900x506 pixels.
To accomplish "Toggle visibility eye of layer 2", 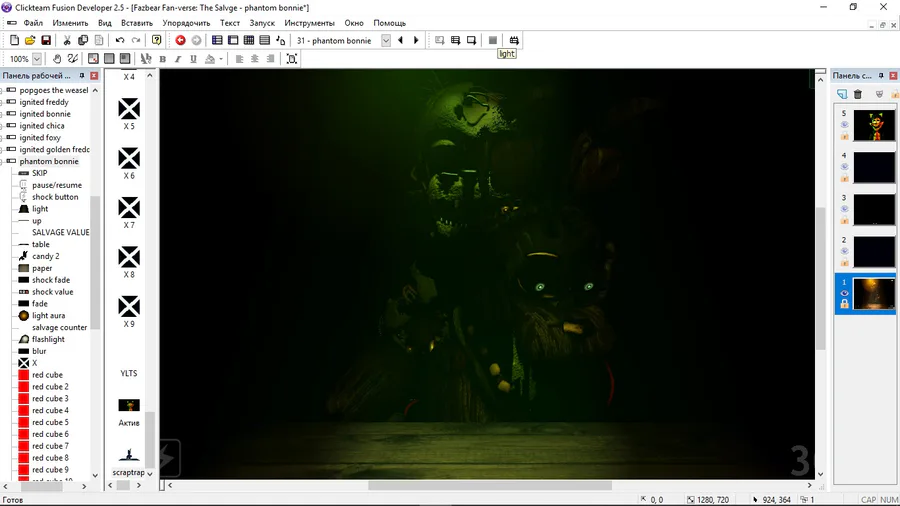I will (844, 251).
